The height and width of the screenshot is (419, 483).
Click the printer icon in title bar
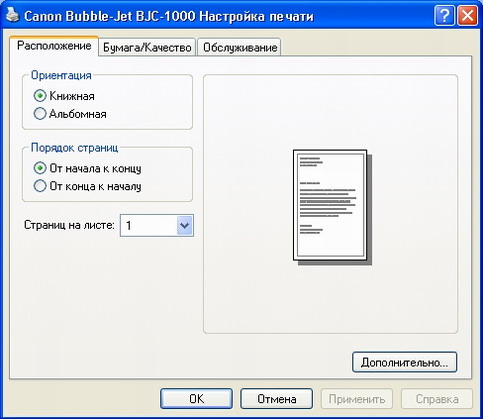pos(12,15)
